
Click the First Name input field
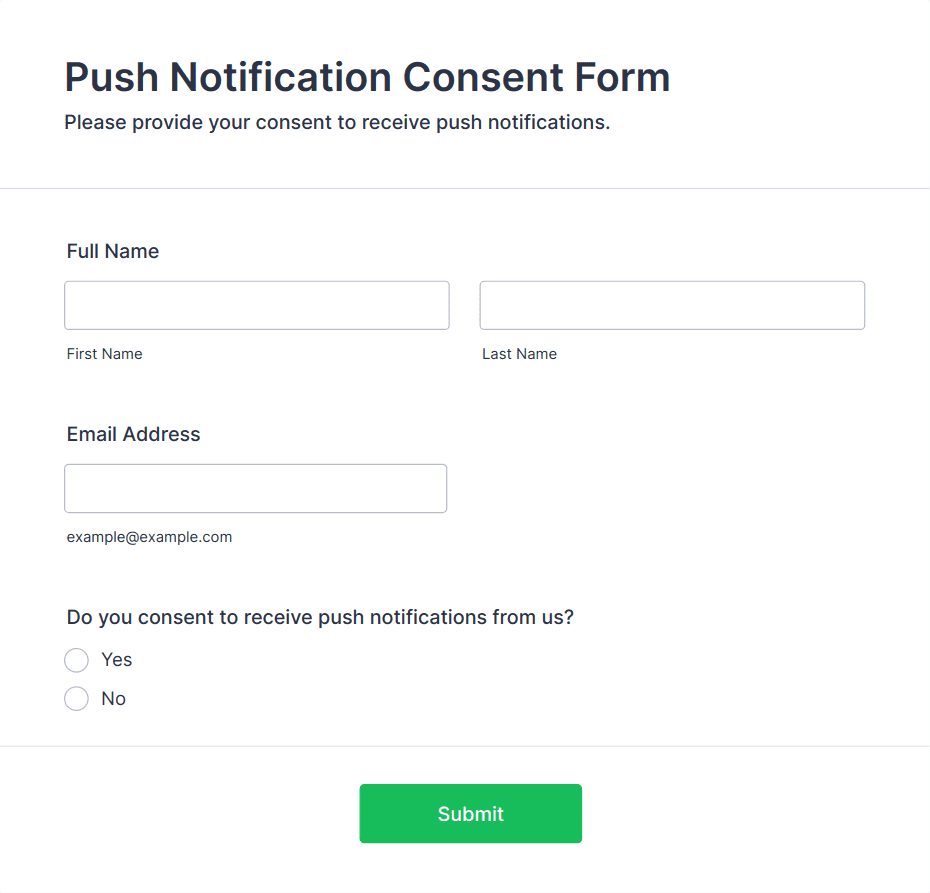(256, 305)
